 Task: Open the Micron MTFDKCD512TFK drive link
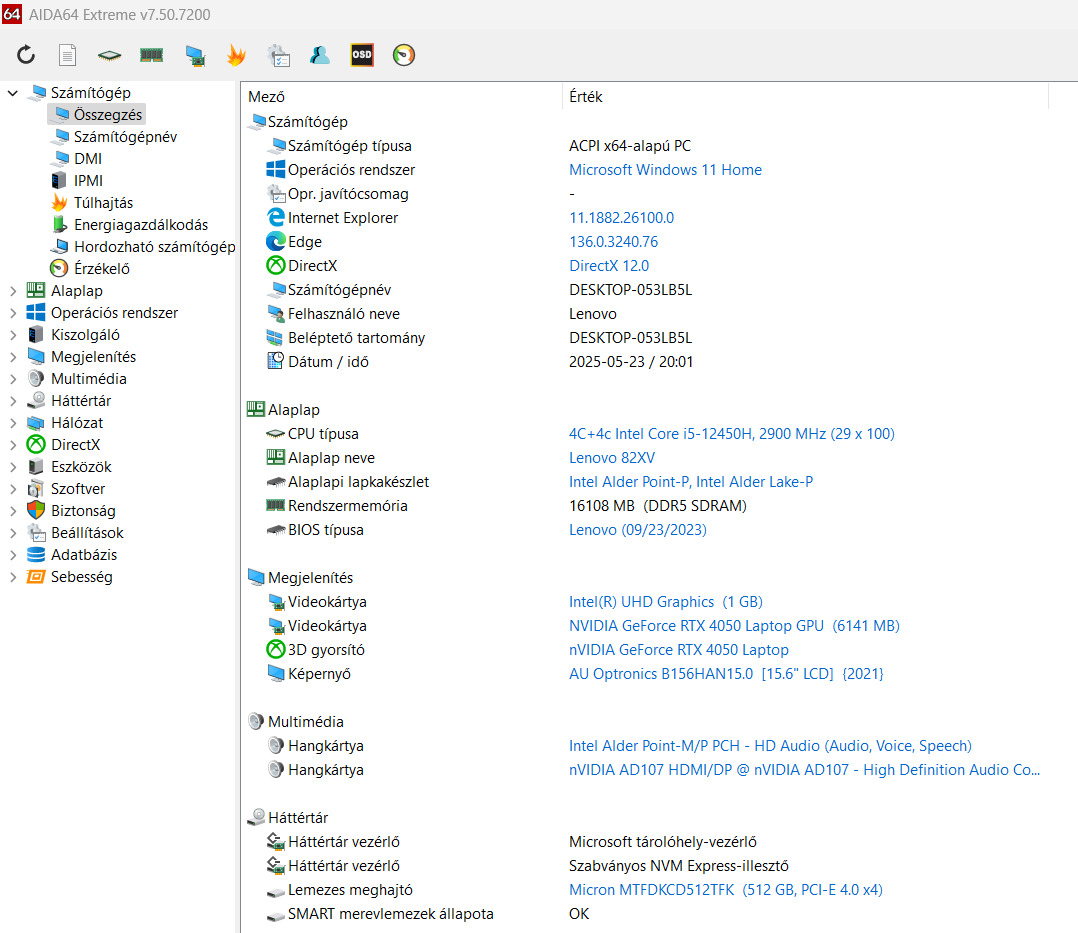coord(726,890)
